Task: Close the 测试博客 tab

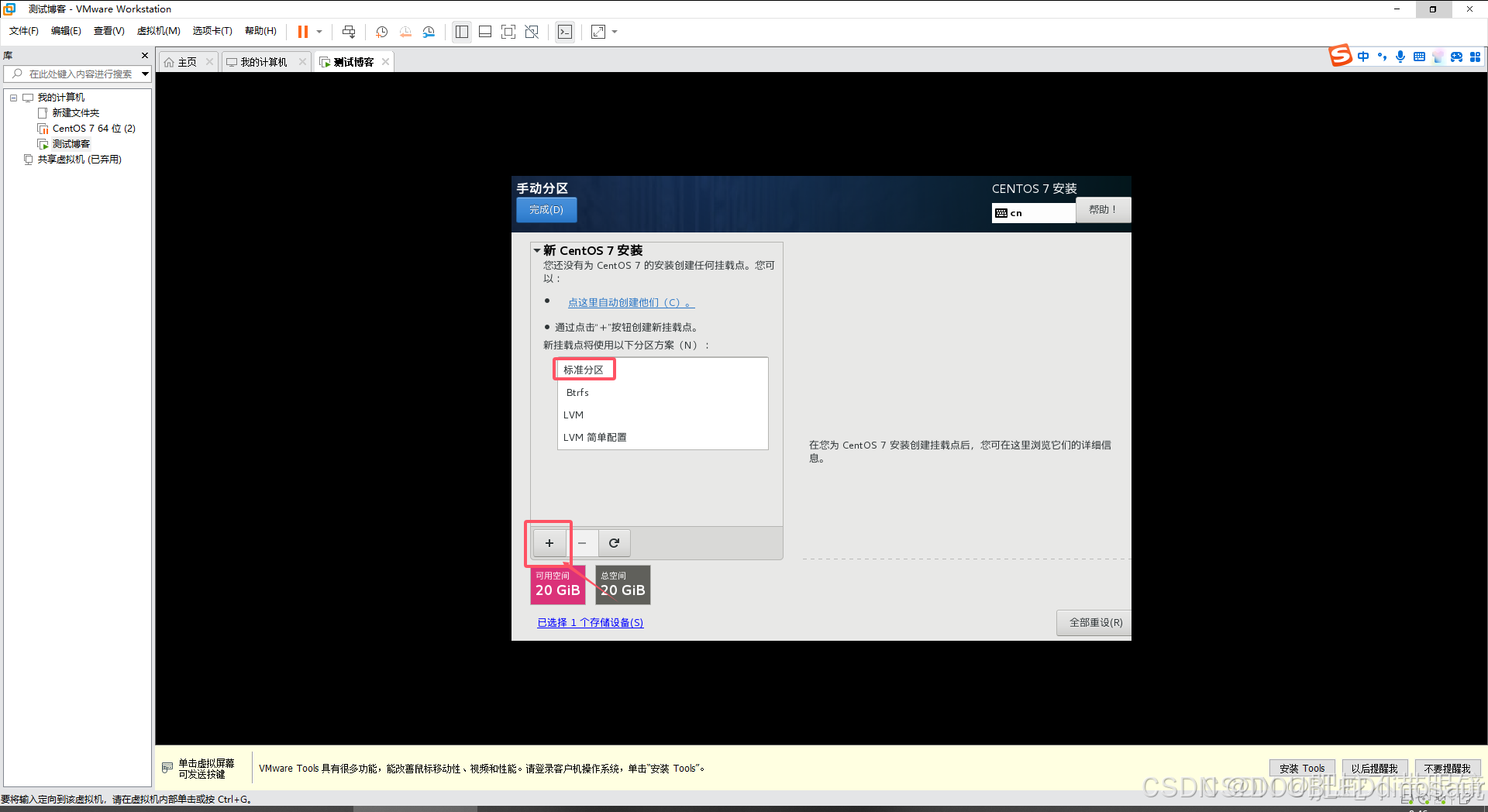Action: 385,62
